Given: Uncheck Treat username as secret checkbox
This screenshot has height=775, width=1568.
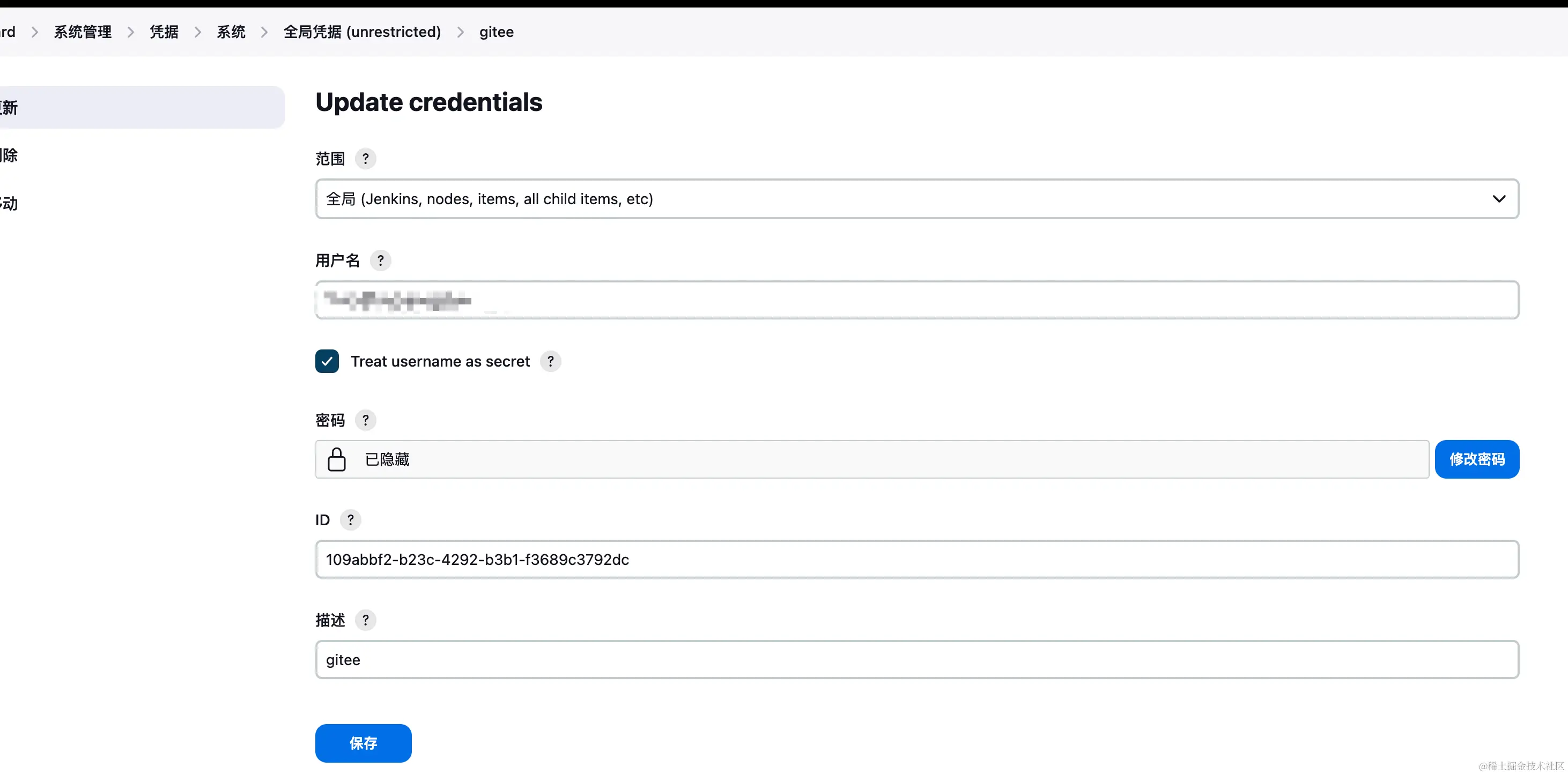Looking at the screenshot, I should click(x=327, y=361).
